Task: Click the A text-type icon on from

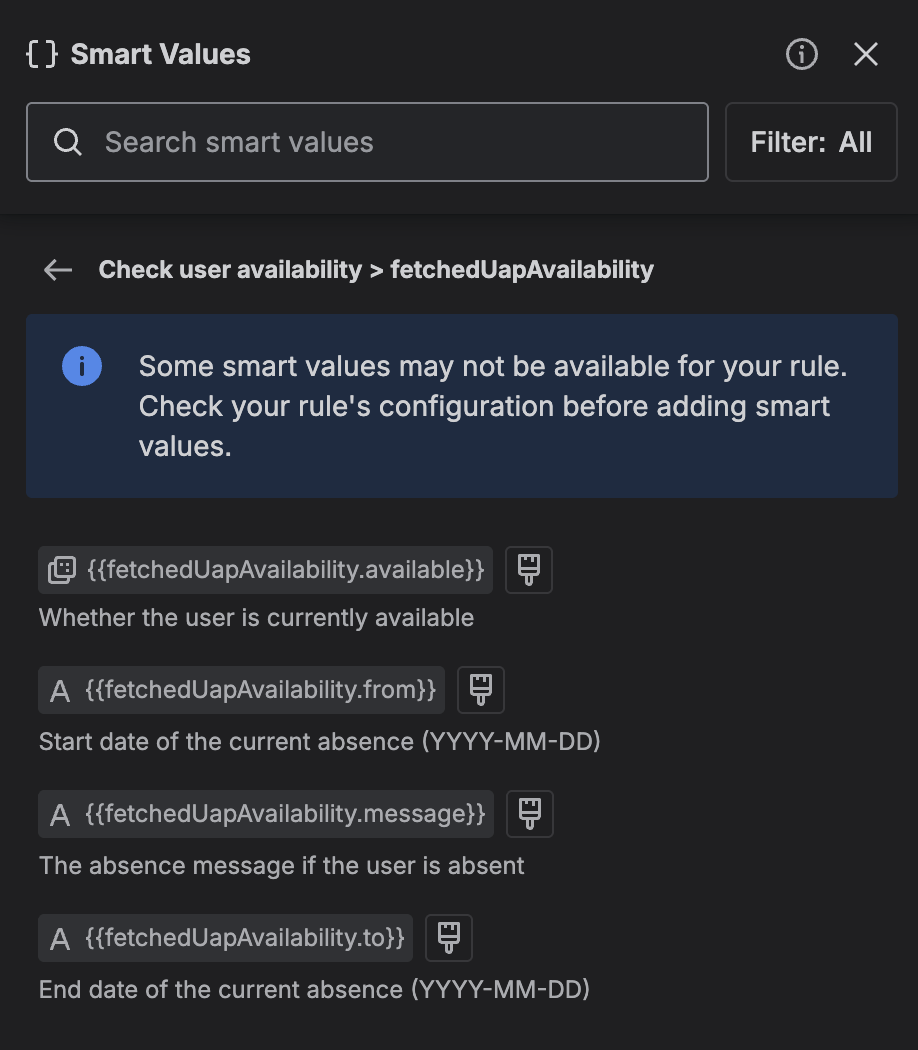Action: point(59,689)
